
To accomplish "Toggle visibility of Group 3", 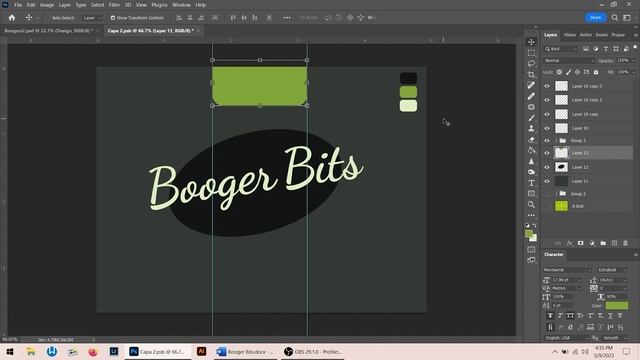I will pos(547,141).
